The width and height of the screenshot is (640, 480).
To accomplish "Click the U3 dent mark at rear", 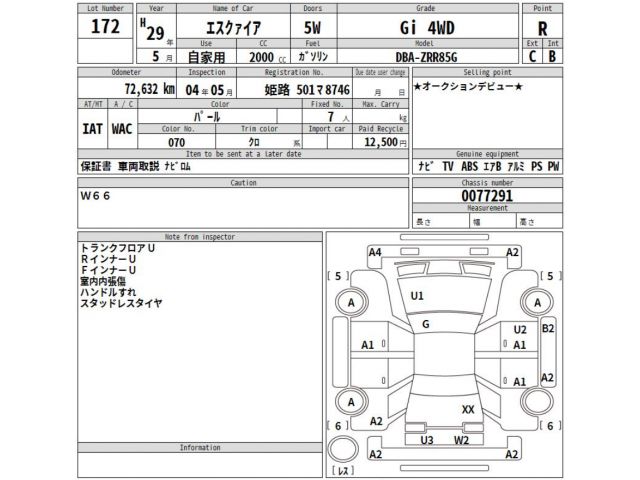I will click(427, 439).
